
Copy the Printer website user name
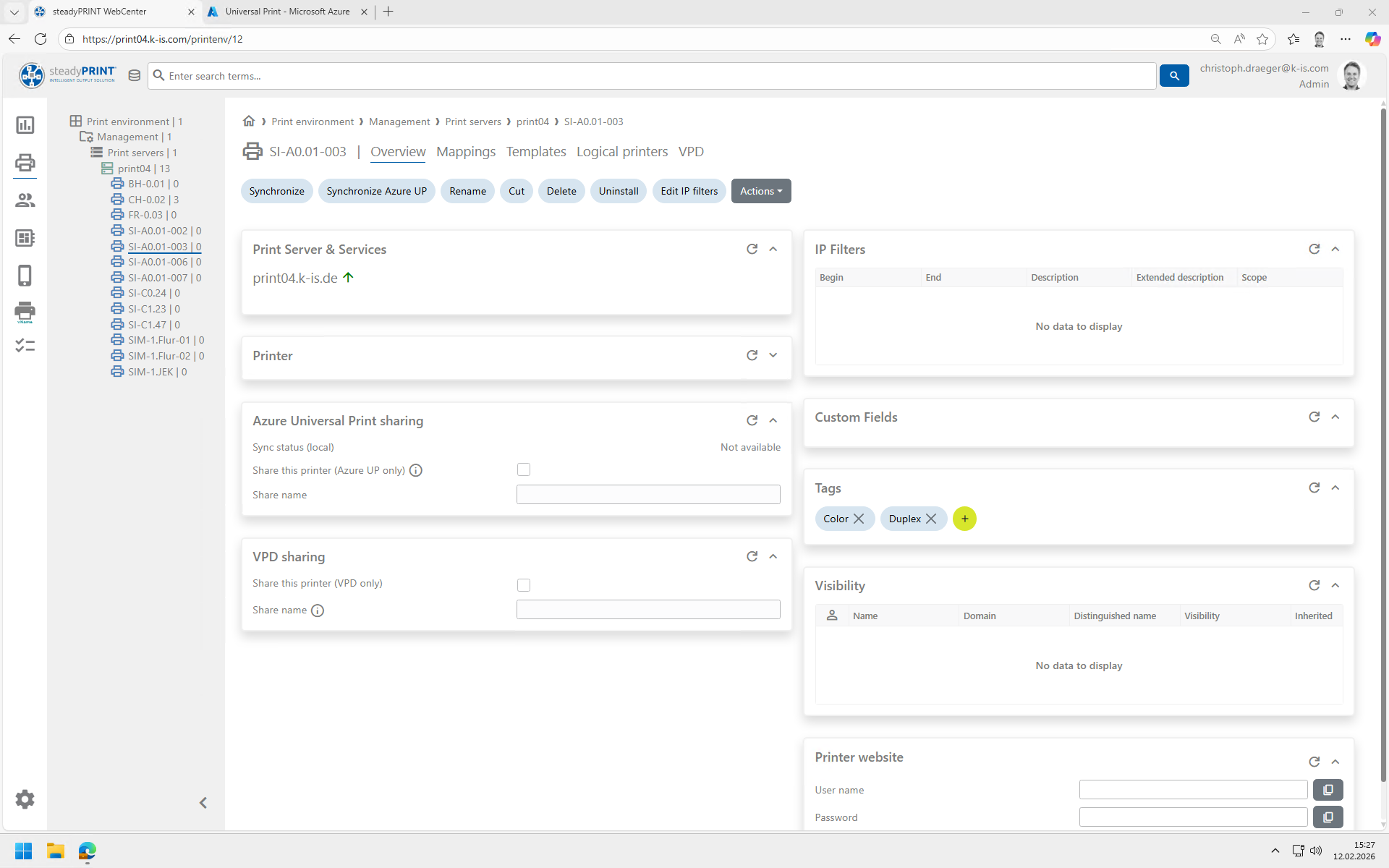tap(1328, 790)
